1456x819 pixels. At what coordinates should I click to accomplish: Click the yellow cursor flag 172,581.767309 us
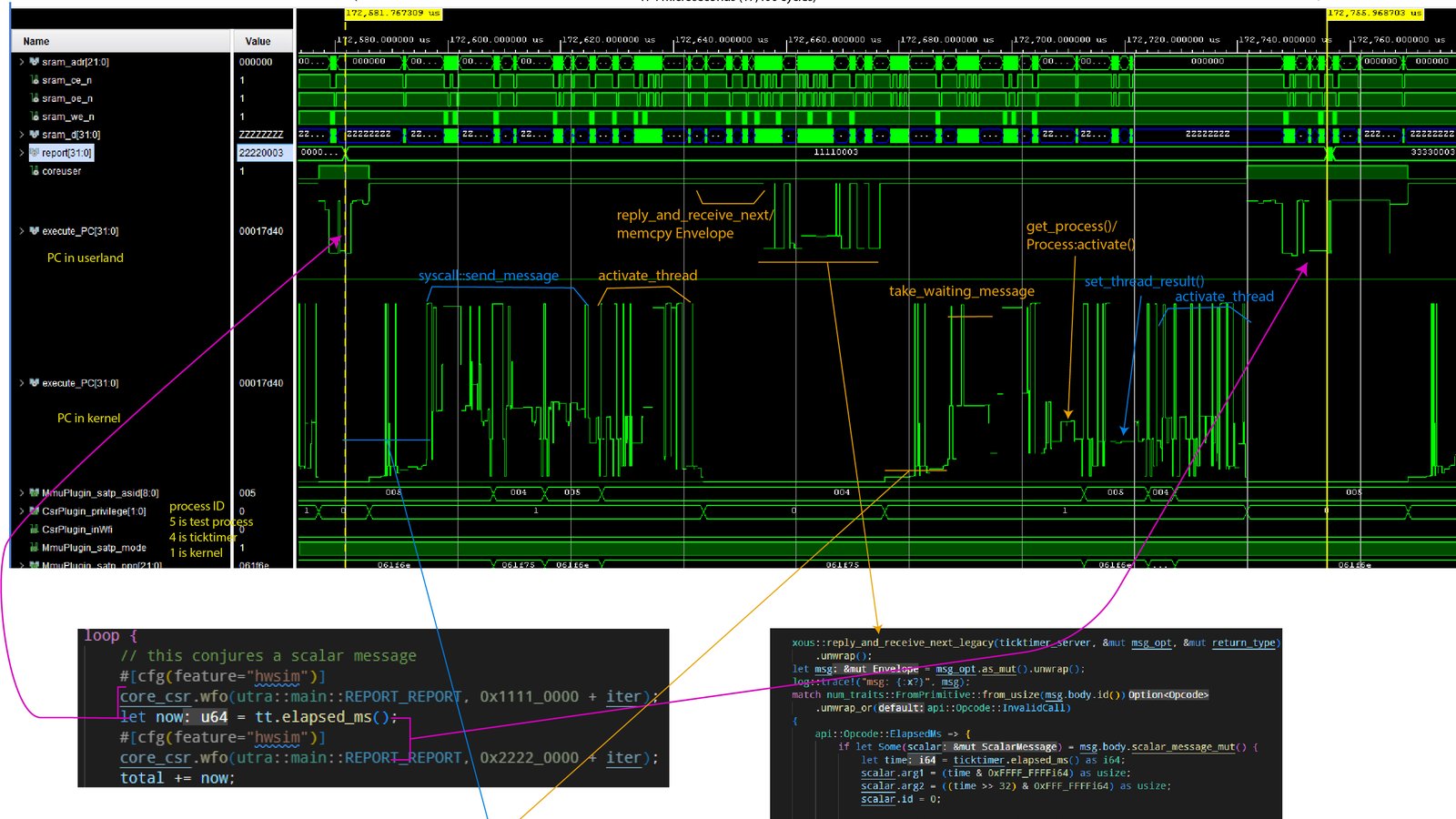coord(393,14)
